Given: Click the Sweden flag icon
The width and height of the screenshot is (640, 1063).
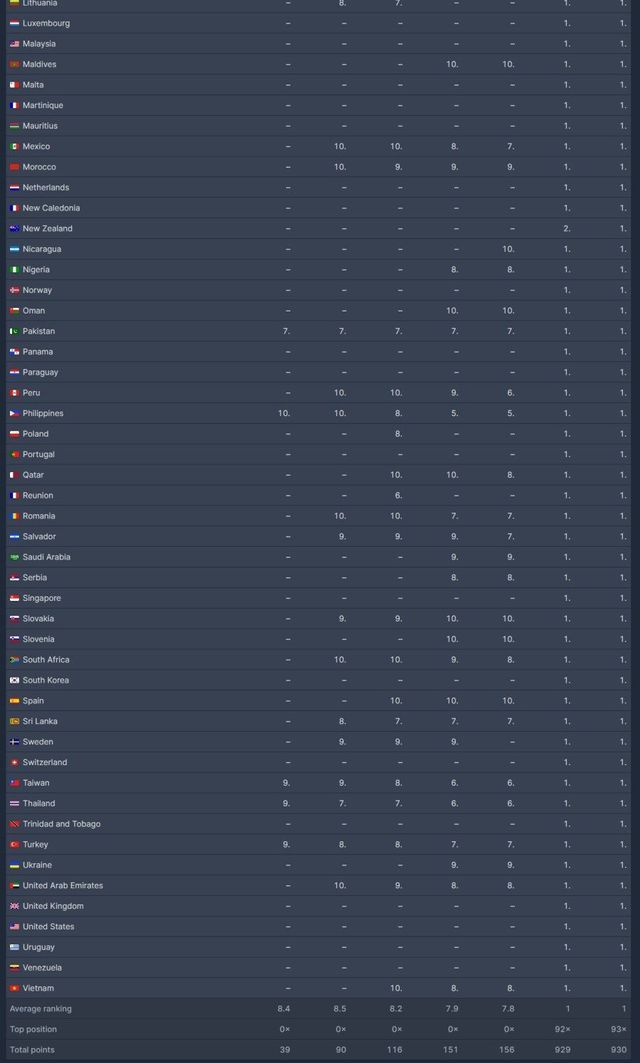Looking at the screenshot, I should pos(14,742).
